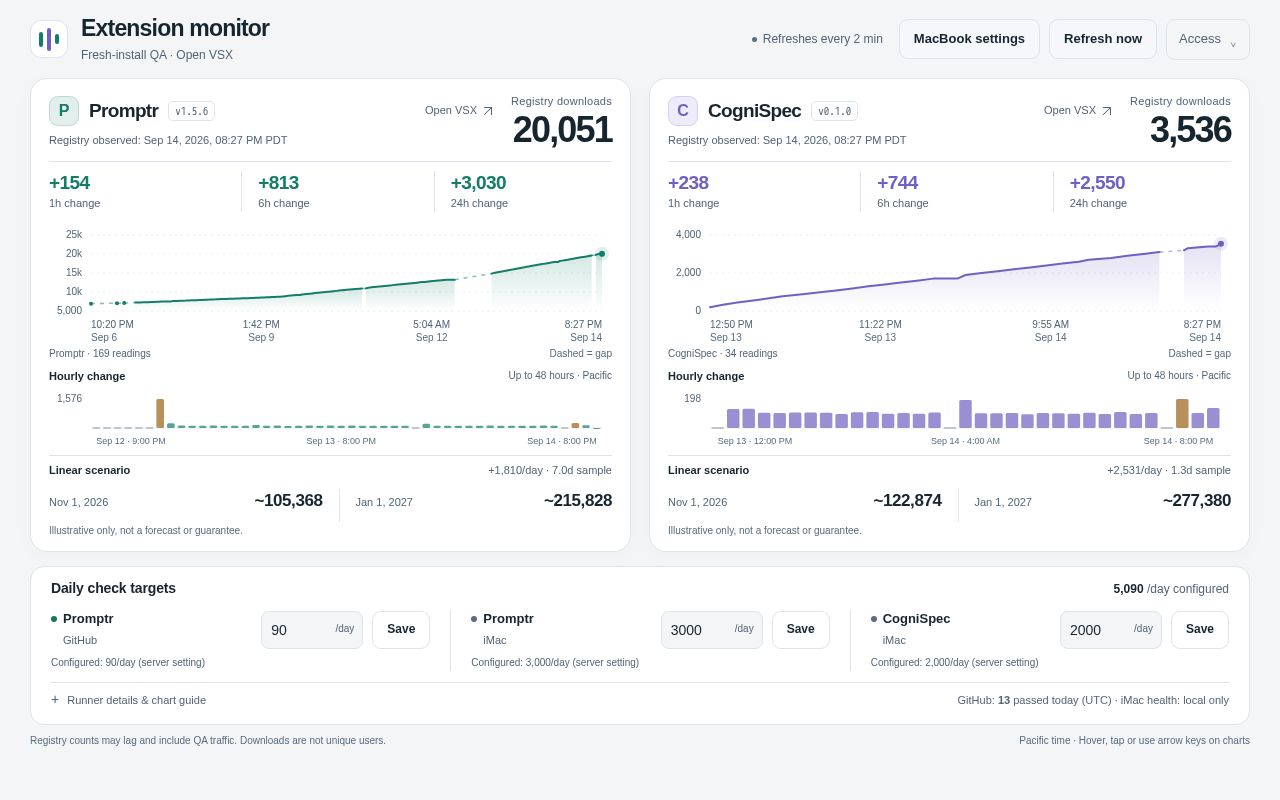Click the Refresh now button
The height and width of the screenshot is (800, 1280).
coord(1103,39)
